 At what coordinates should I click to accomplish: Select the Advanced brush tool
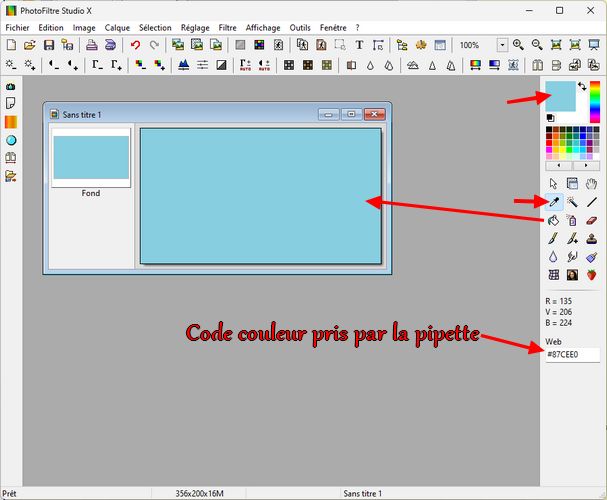point(572,238)
